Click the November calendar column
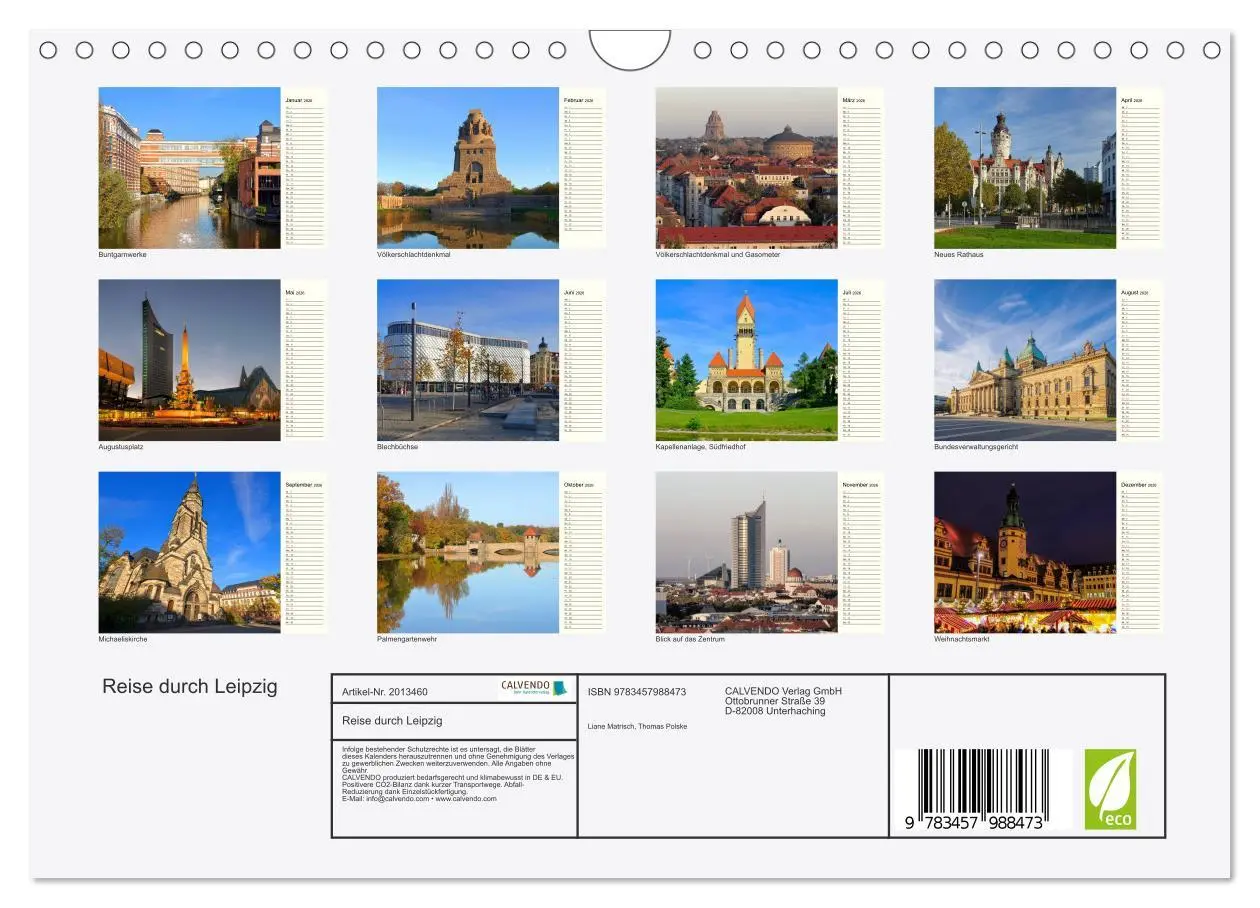This screenshot has width=1260, height=908. pyautogui.click(x=861, y=552)
